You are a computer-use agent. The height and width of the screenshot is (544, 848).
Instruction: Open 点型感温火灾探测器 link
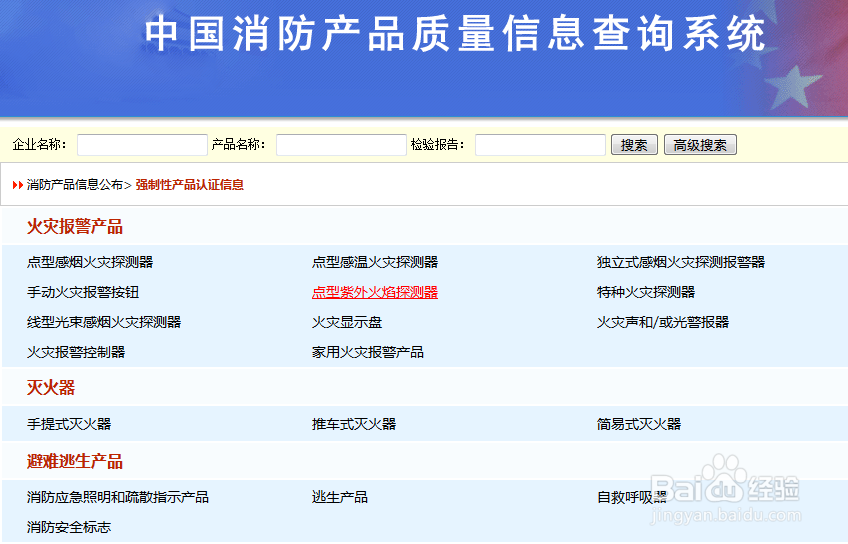tap(375, 262)
